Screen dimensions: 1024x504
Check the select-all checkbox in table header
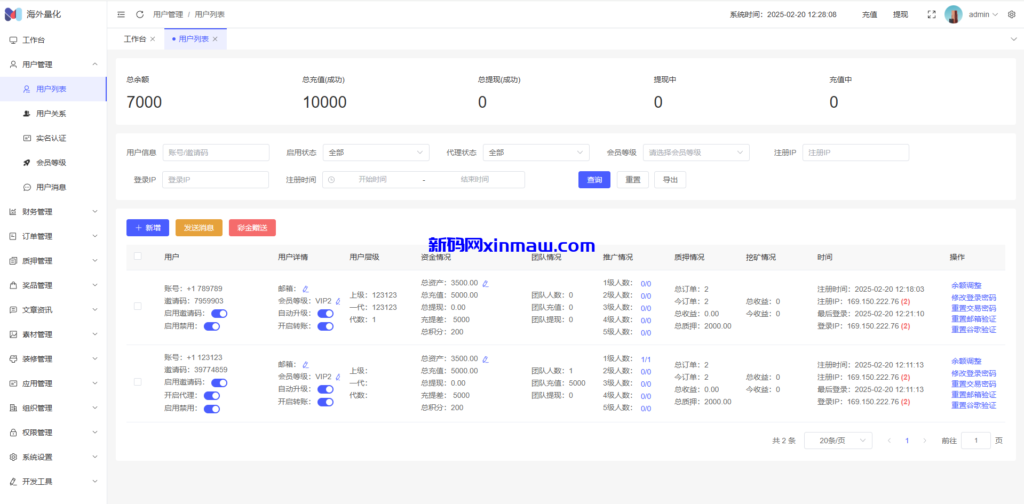[x=138, y=257]
